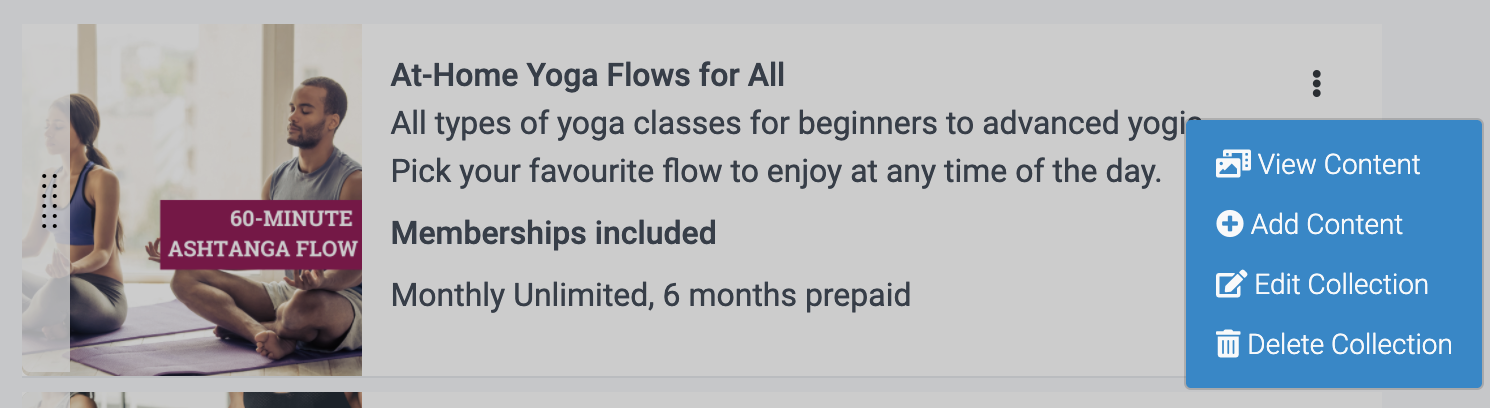The width and height of the screenshot is (1490, 408).
Task: Open the three-dot options menu
Action: tap(1316, 84)
